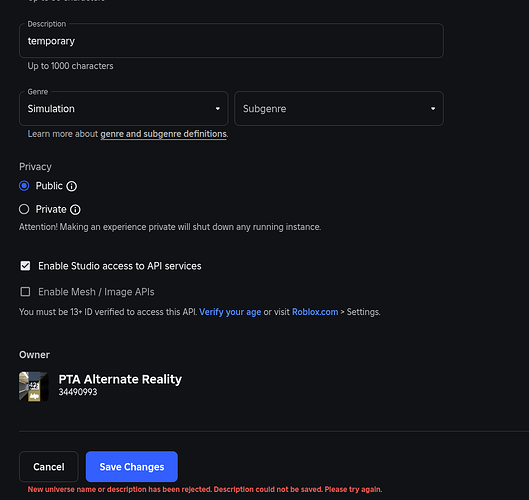
Task: Uncheck Enable Studio access to API services
Action: 25,266
